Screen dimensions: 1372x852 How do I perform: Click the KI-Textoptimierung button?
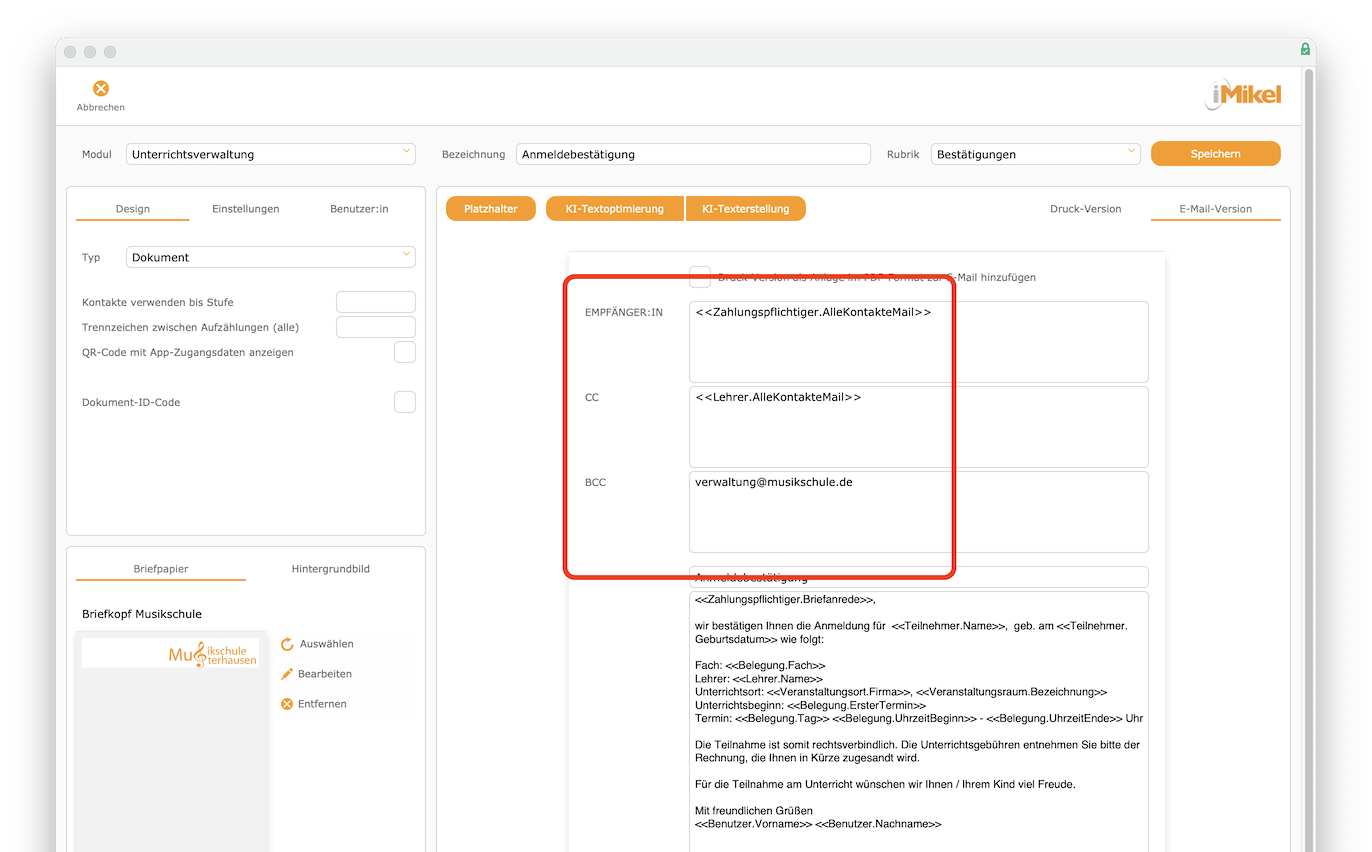615,209
